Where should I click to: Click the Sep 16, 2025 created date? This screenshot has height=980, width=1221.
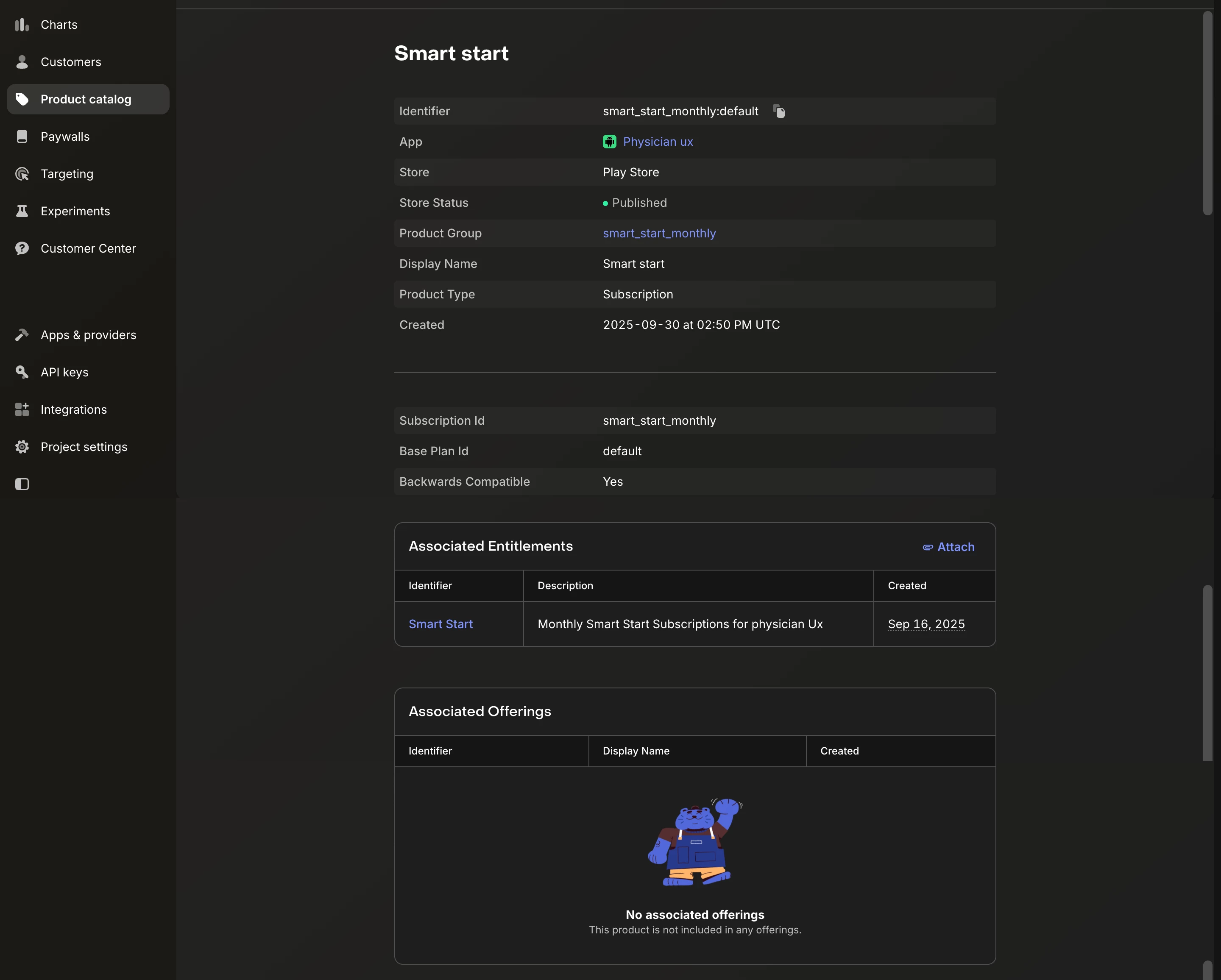pos(926,624)
